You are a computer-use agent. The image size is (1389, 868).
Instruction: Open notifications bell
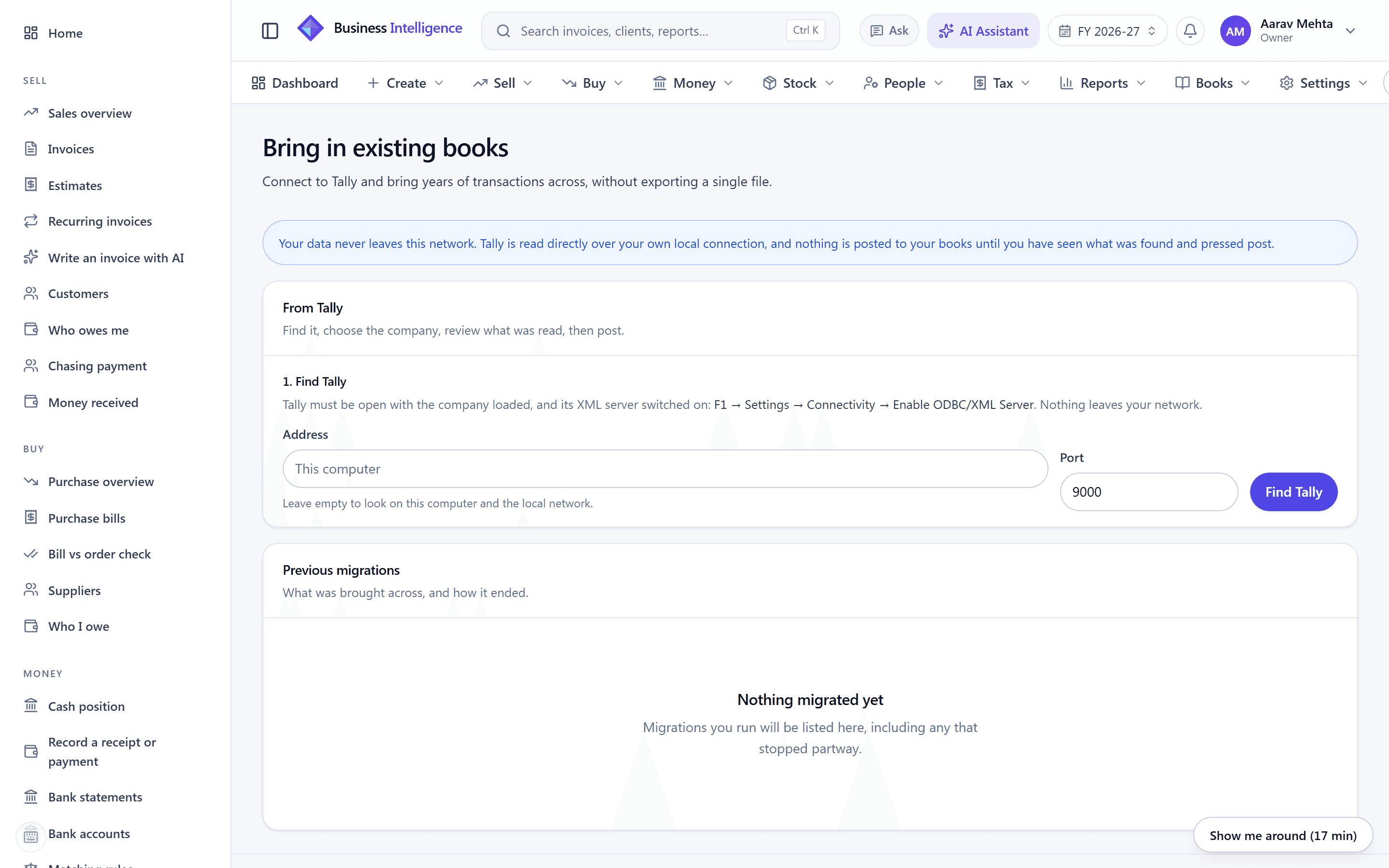pos(1190,31)
